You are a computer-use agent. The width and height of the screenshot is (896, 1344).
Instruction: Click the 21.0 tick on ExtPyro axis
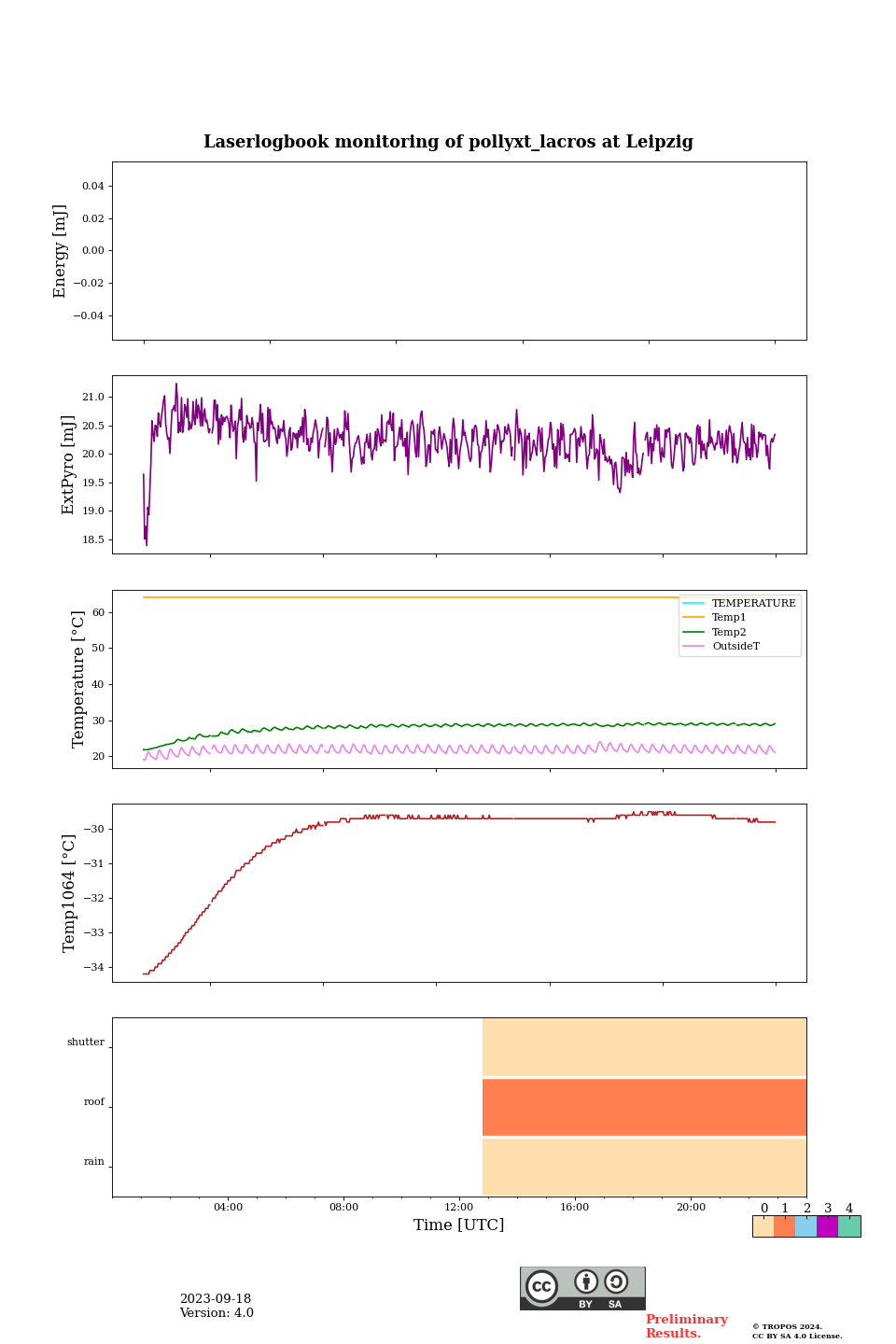pyautogui.click(x=93, y=398)
